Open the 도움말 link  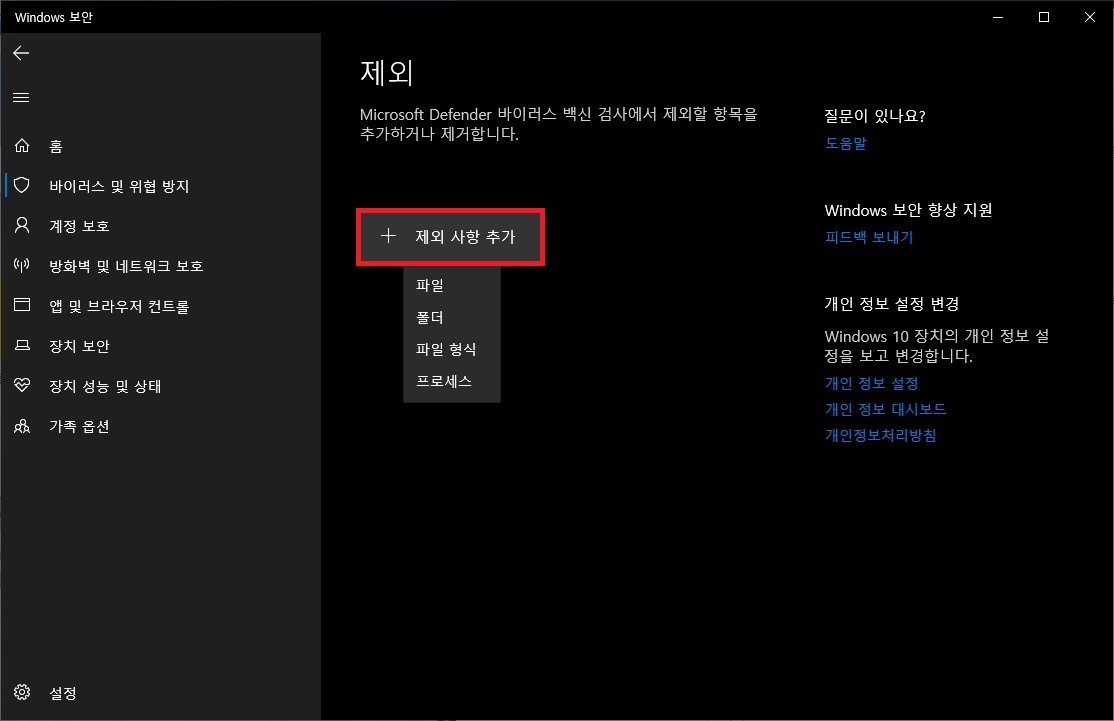click(x=845, y=143)
